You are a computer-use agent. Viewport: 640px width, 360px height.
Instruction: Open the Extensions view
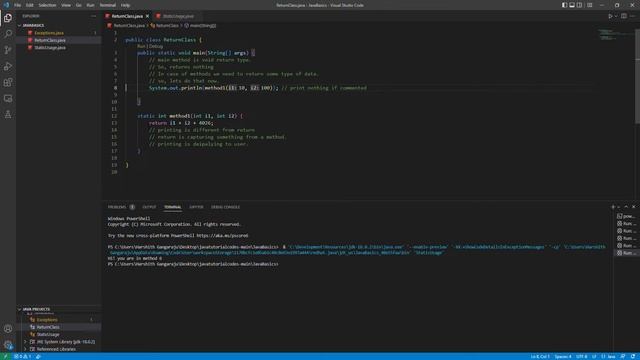[x=8, y=82]
